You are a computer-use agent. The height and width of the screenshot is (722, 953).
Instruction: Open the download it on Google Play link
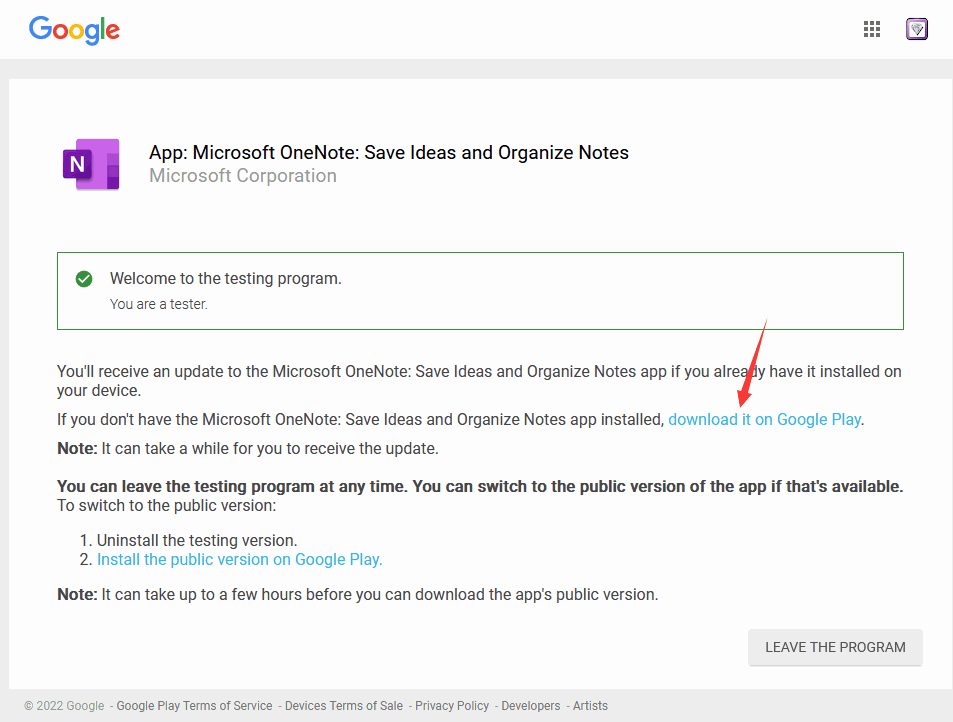[x=764, y=420]
